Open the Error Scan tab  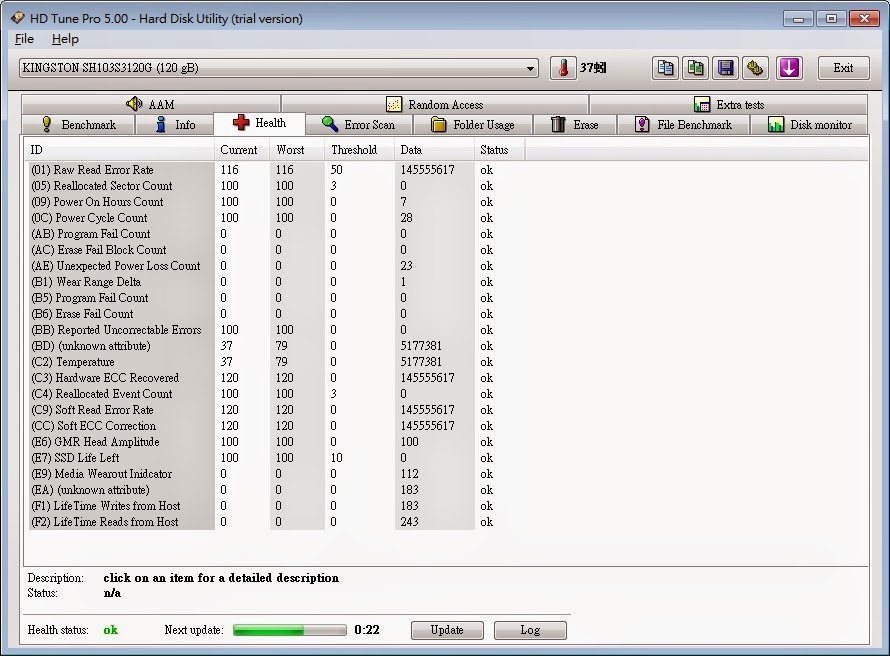click(359, 124)
